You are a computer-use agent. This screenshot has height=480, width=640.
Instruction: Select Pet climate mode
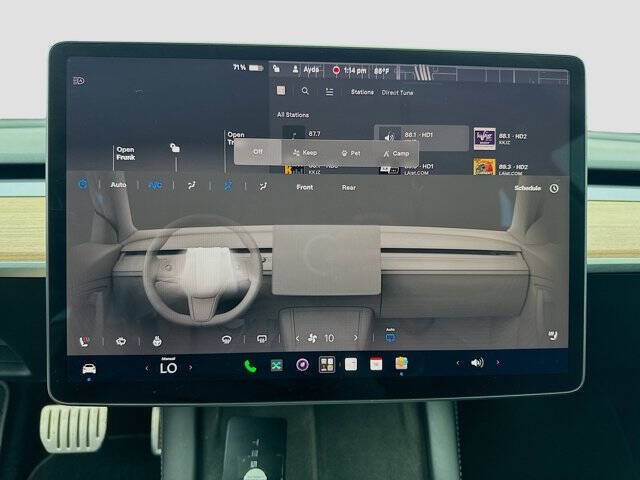pos(351,153)
